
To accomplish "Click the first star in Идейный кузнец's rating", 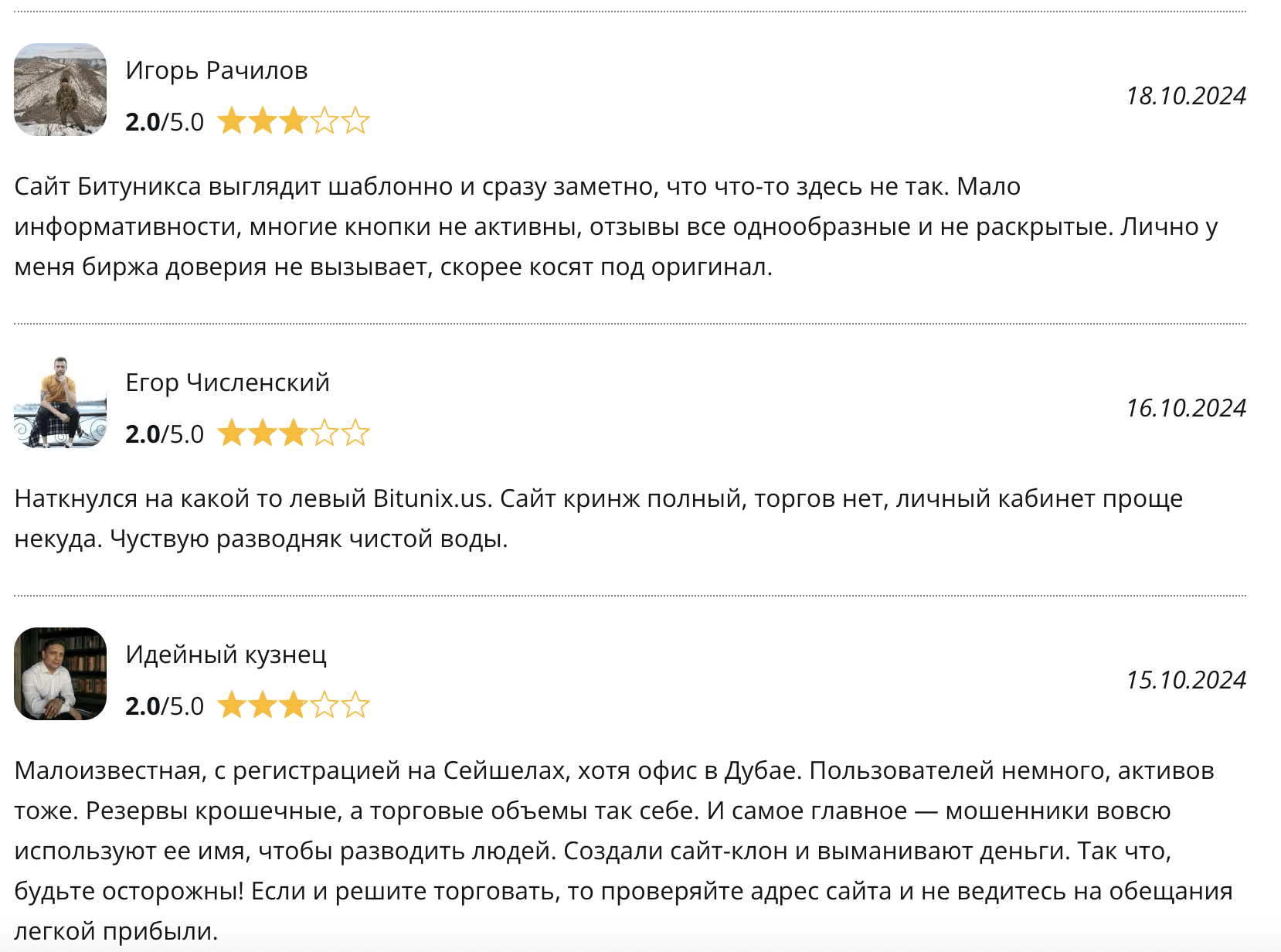I will point(232,705).
